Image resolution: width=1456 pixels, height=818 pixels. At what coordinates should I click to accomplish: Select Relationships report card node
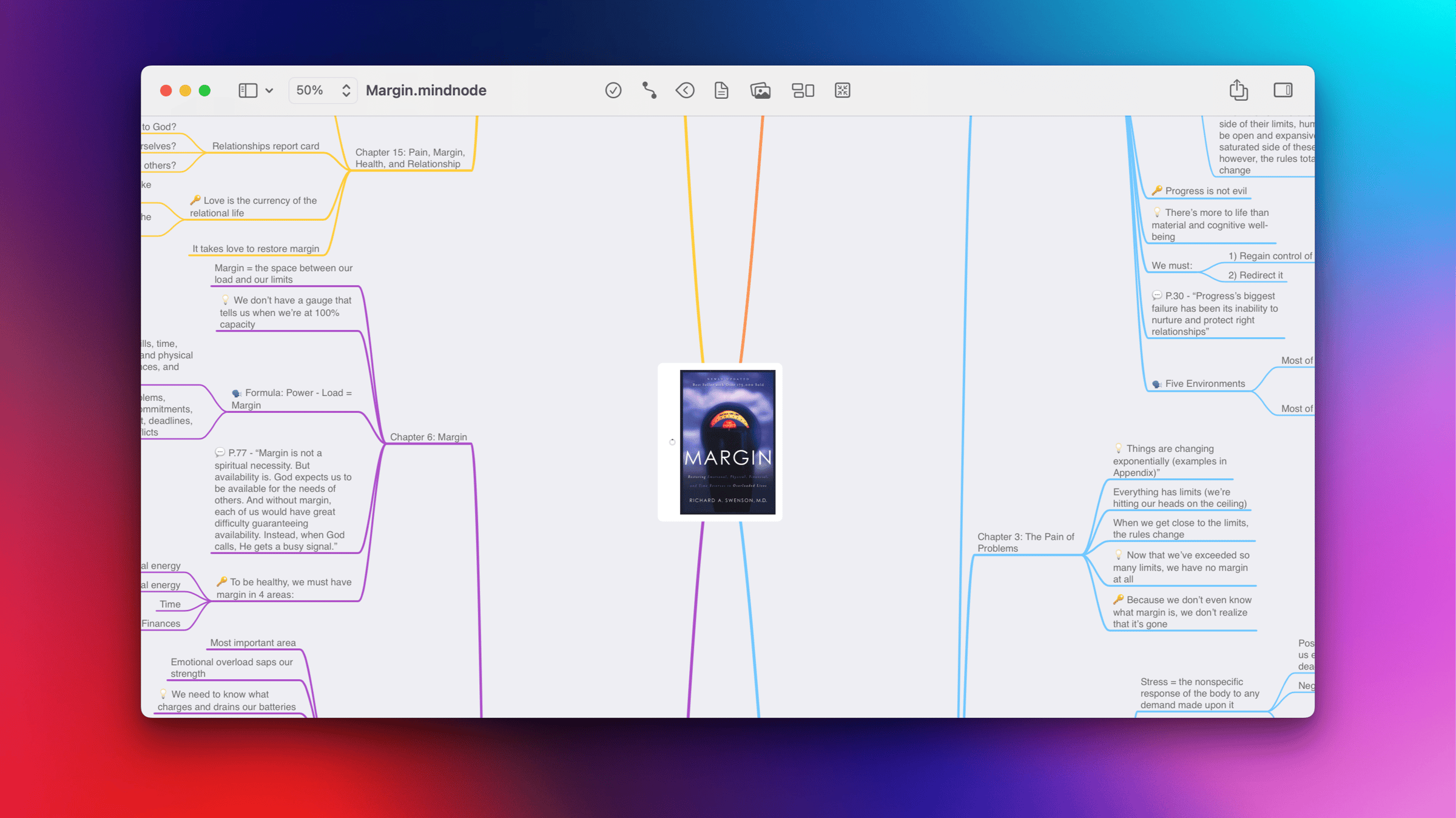[x=266, y=146]
